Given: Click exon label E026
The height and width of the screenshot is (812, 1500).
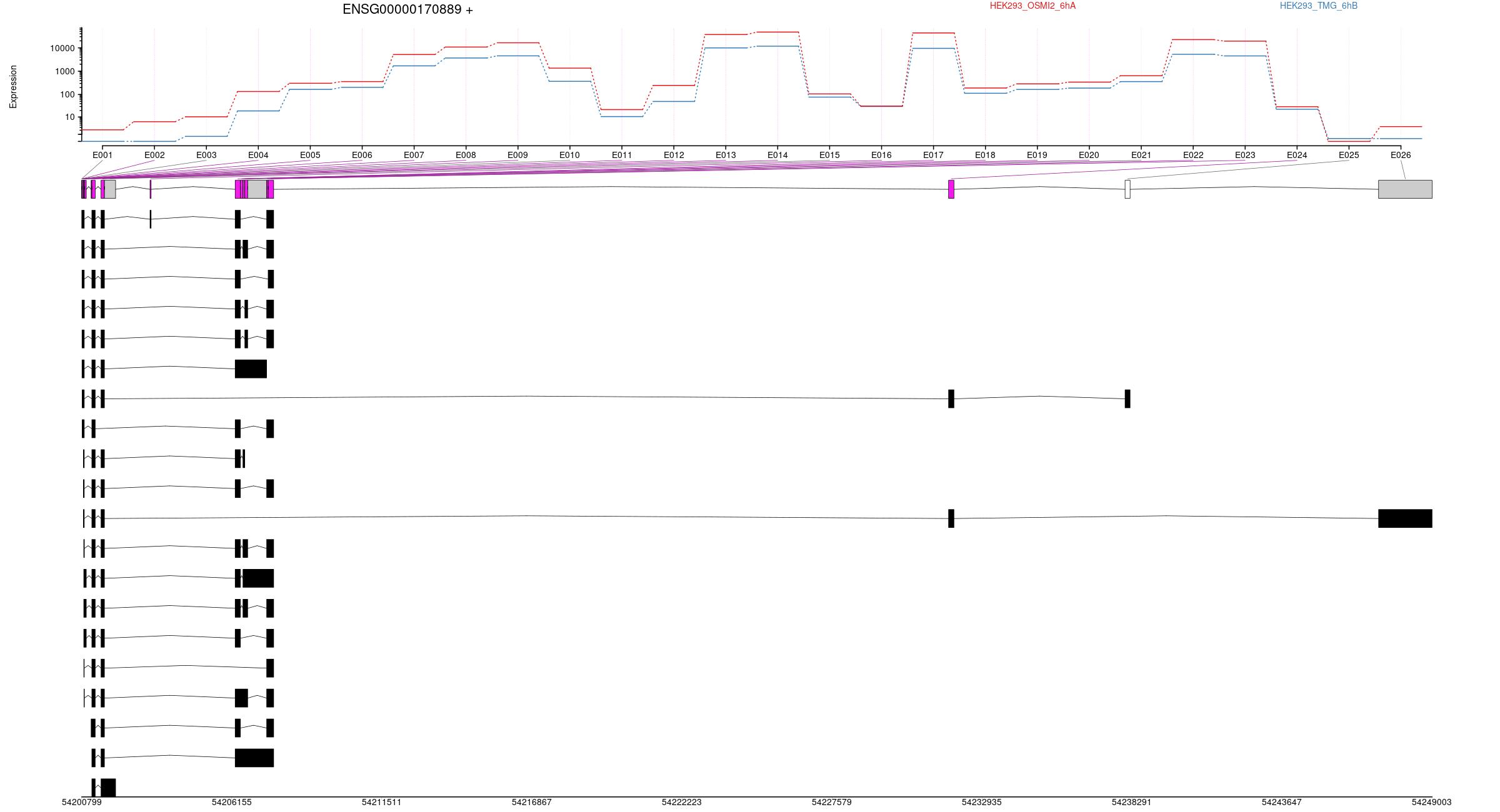Looking at the screenshot, I should (x=1401, y=155).
